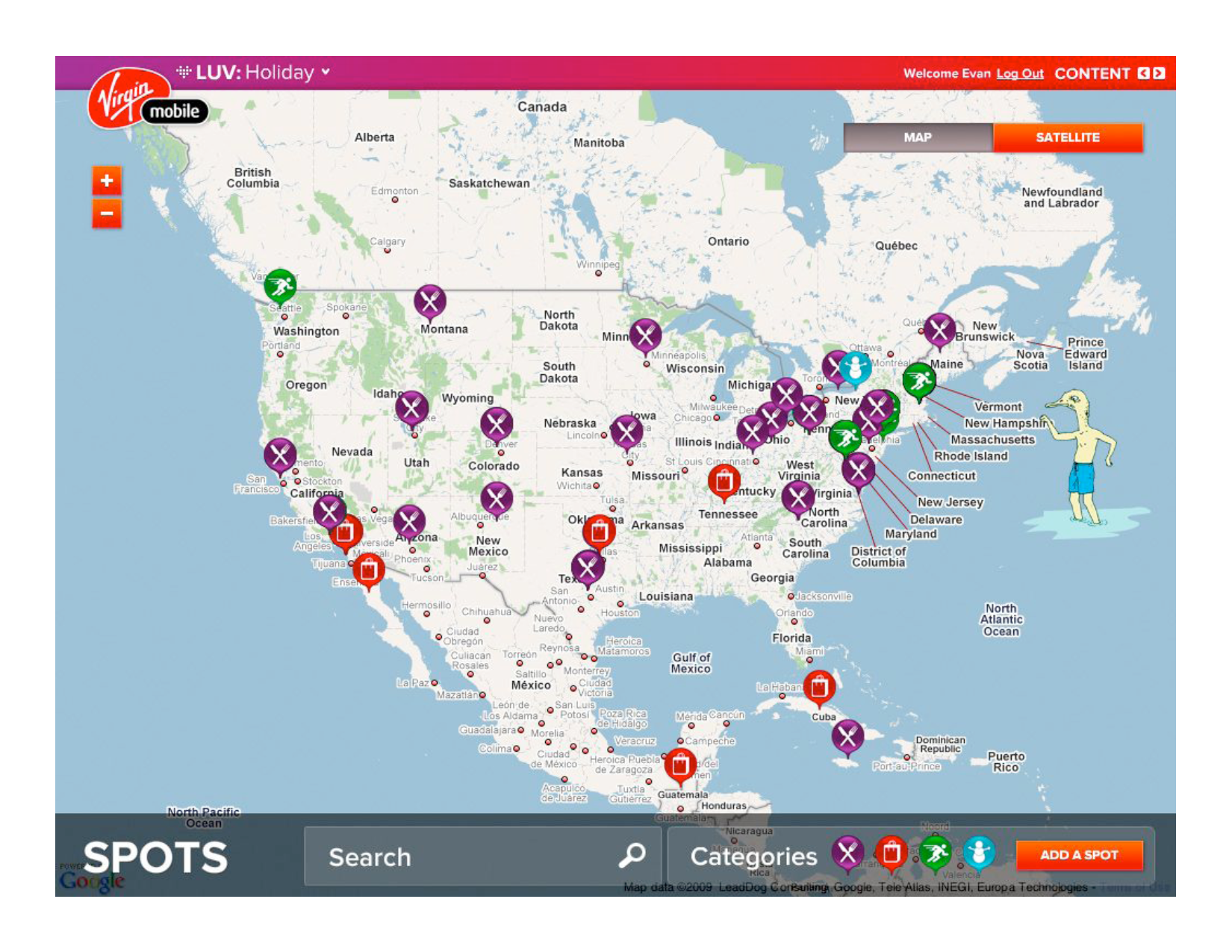The height and width of the screenshot is (952, 1232).
Task: Go to previous content with left arrow
Action: click(1143, 73)
